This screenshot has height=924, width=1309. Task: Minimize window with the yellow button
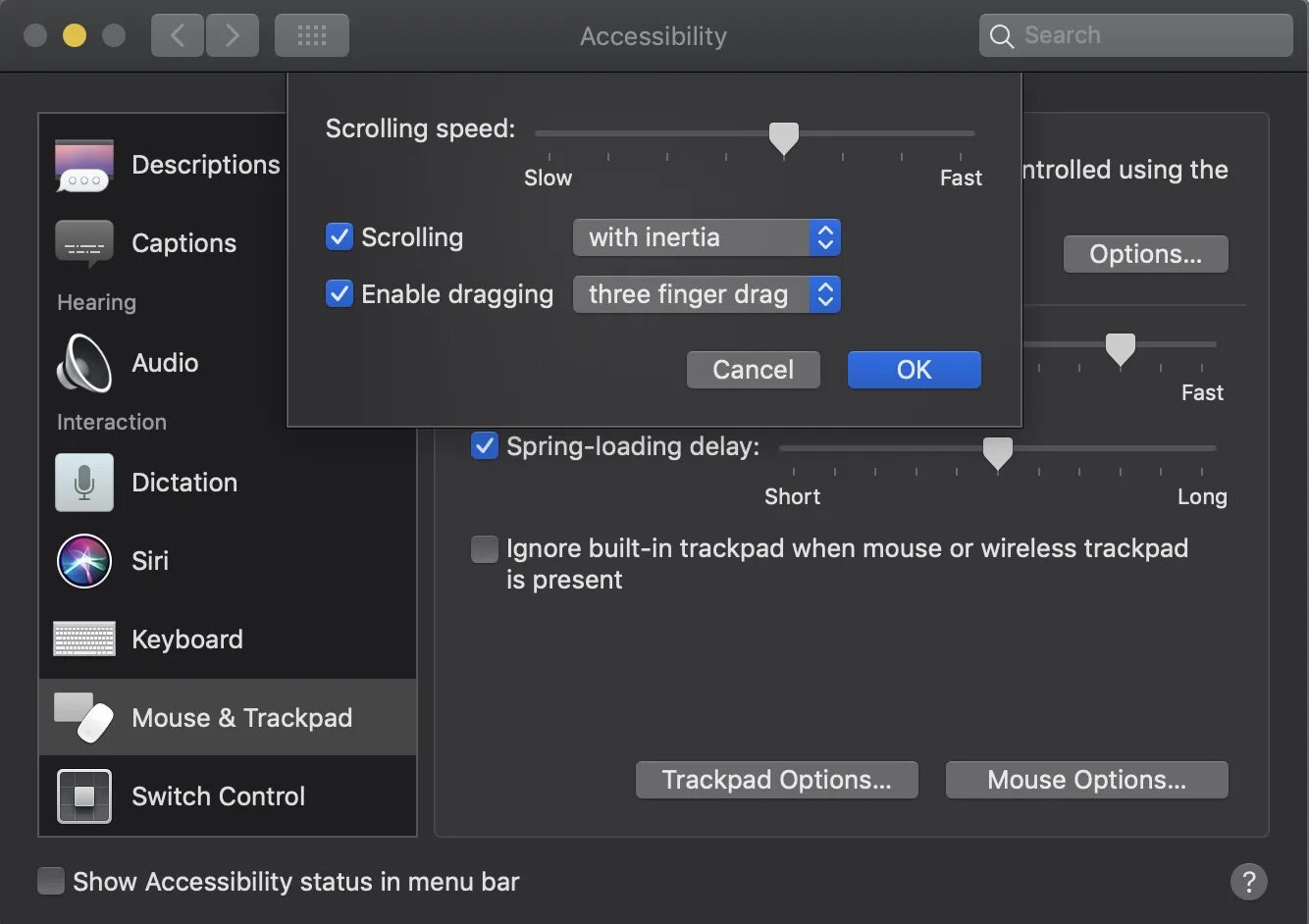tap(75, 35)
